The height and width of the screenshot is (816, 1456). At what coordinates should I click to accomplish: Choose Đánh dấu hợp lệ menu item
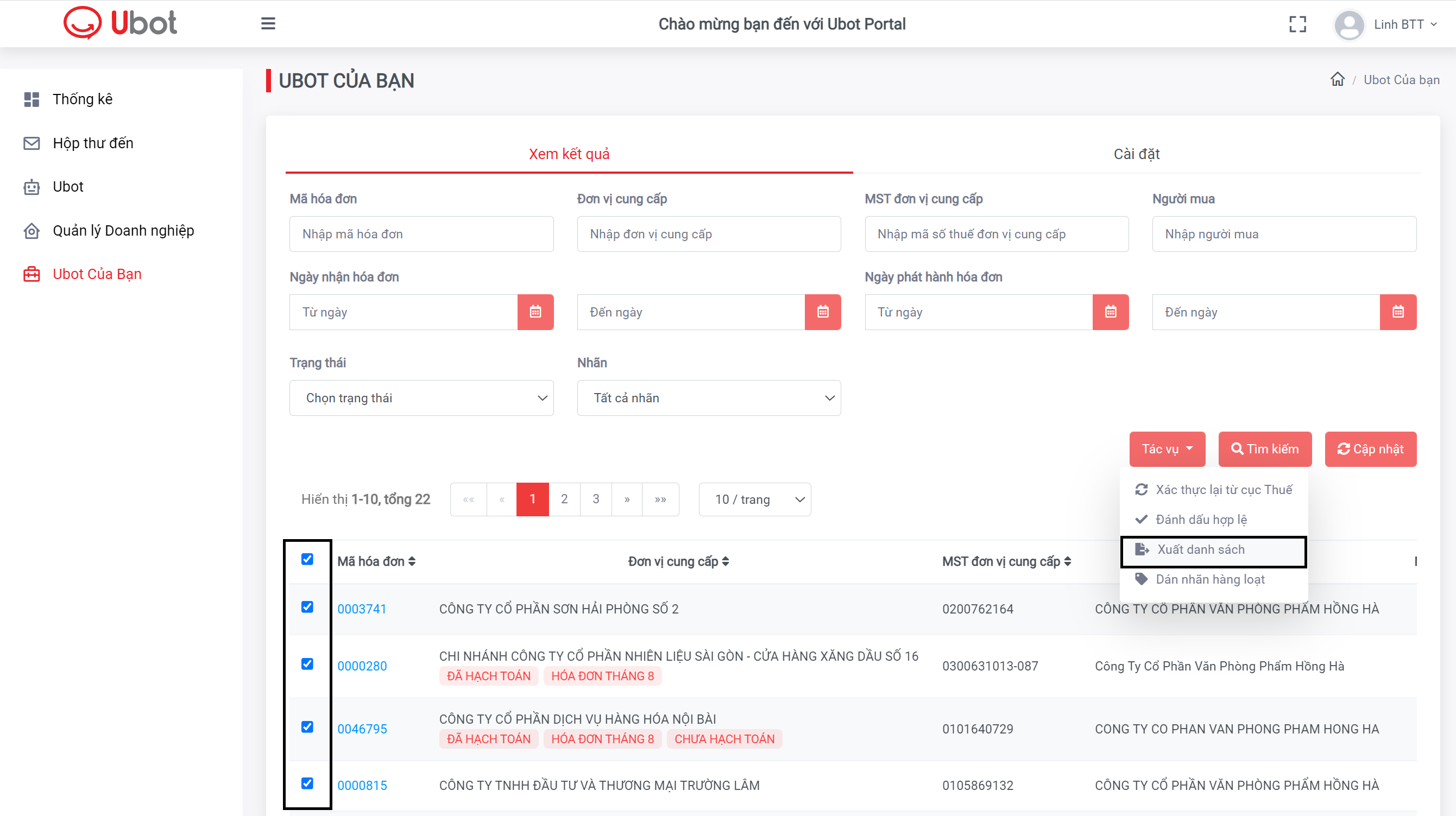pyautogui.click(x=1214, y=520)
